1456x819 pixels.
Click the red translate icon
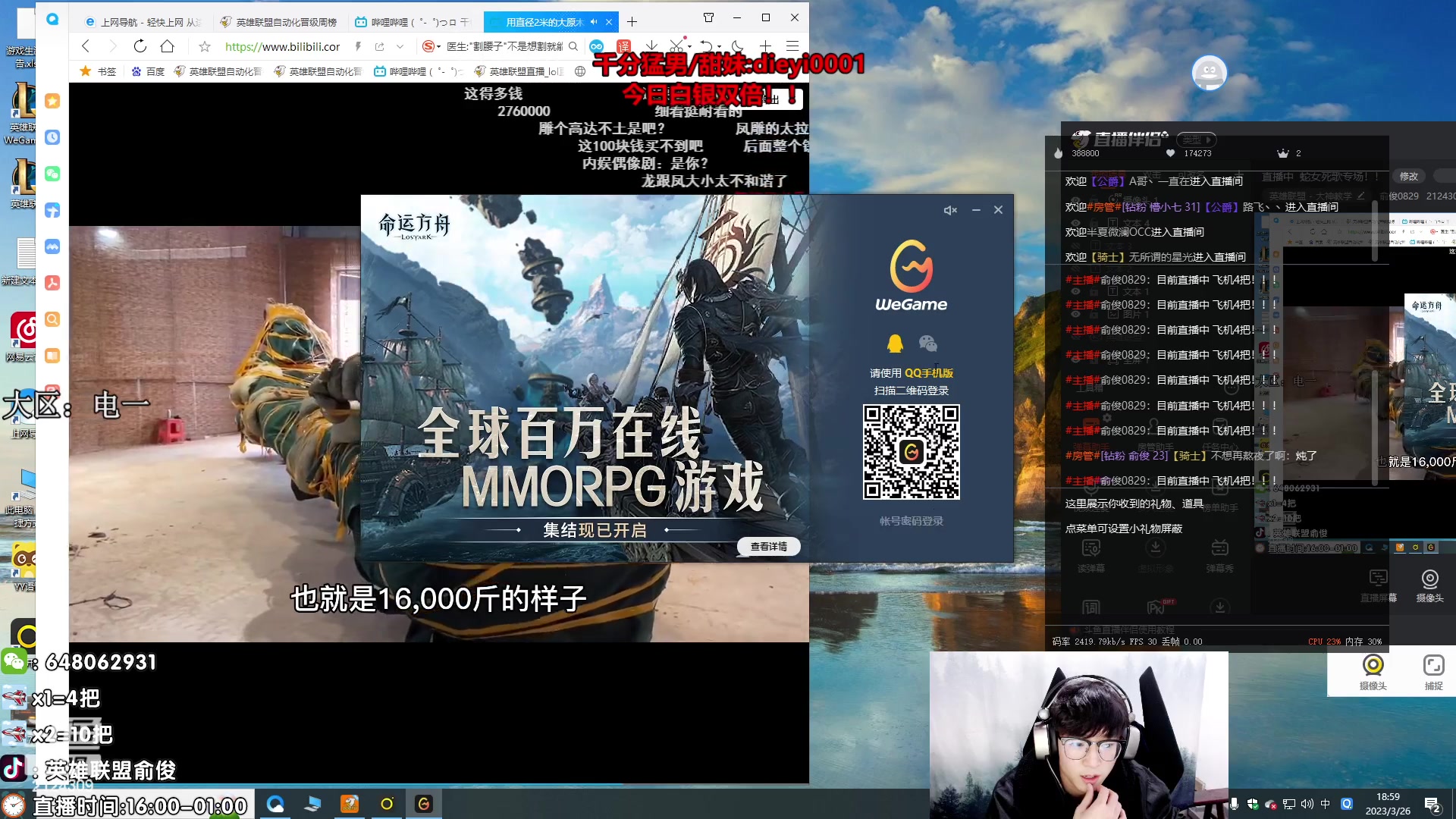623,46
